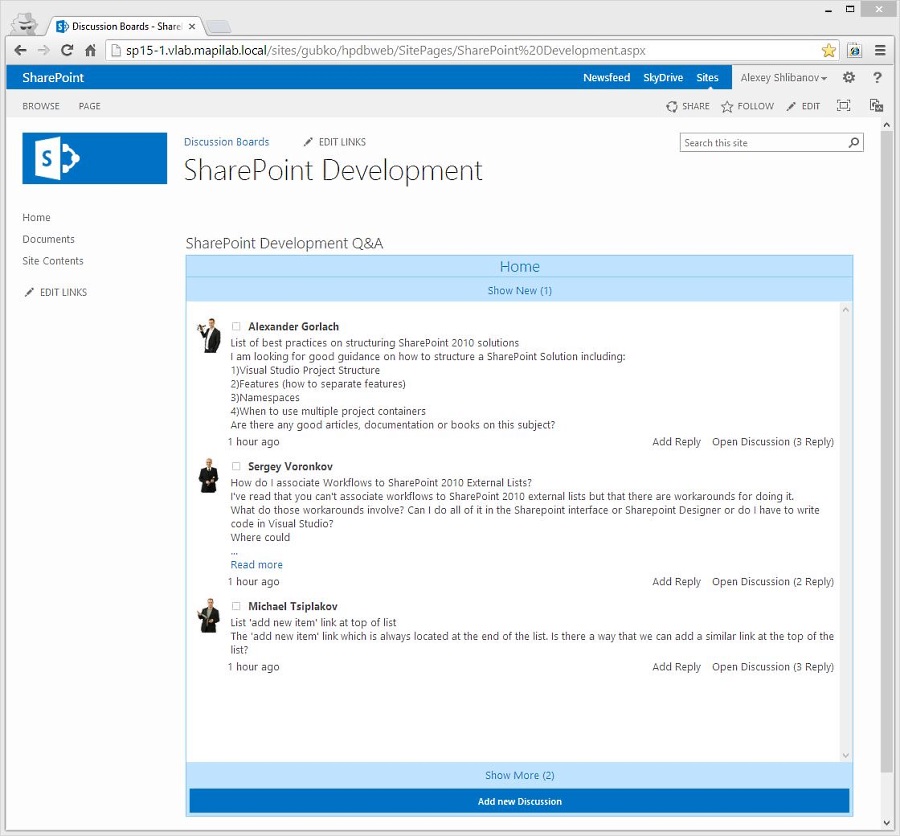Viewport: 900px width, 836px height.
Task: Add Reply to Michael Tsiplakov's post
Action: pyautogui.click(x=676, y=667)
